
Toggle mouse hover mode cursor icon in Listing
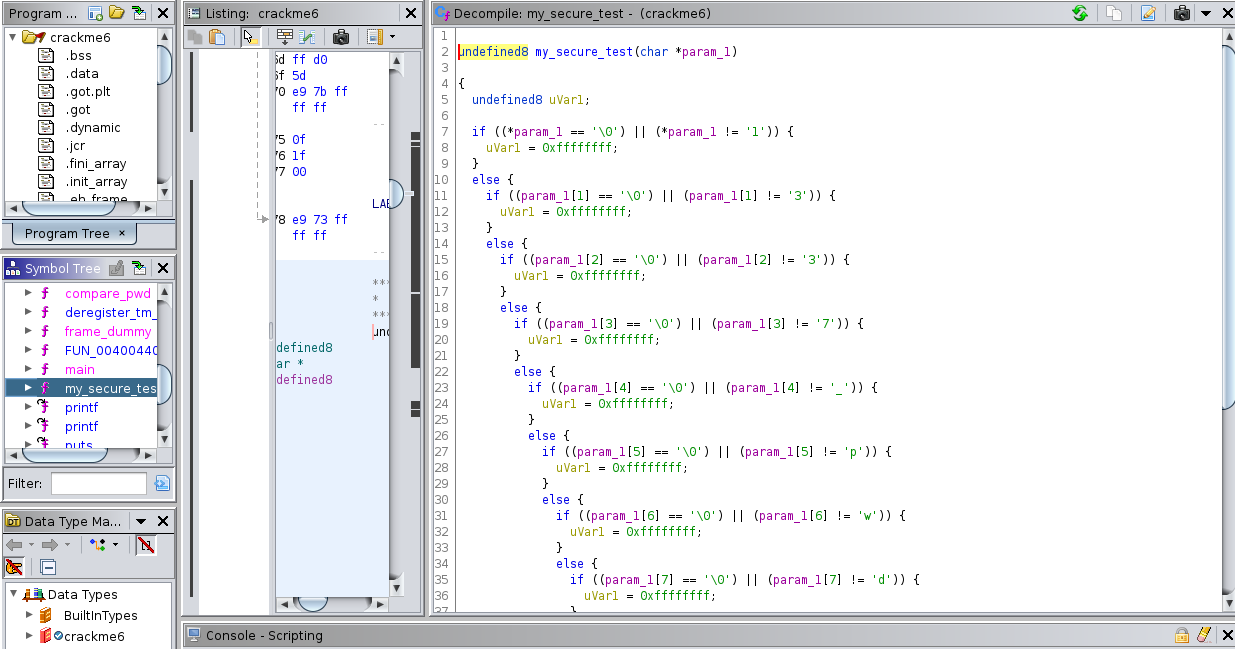pyautogui.click(x=250, y=37)
